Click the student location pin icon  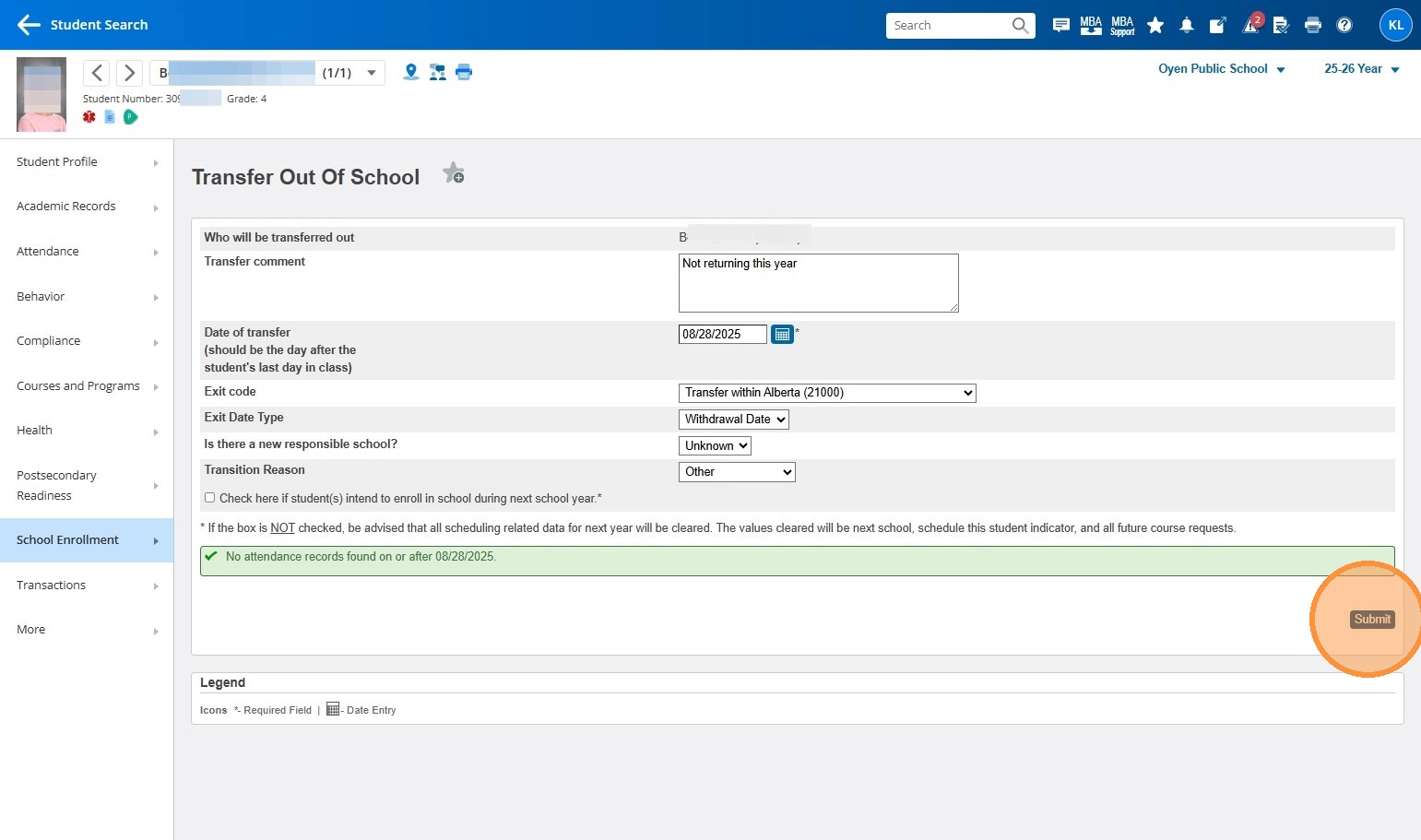[x=411, y=72]
